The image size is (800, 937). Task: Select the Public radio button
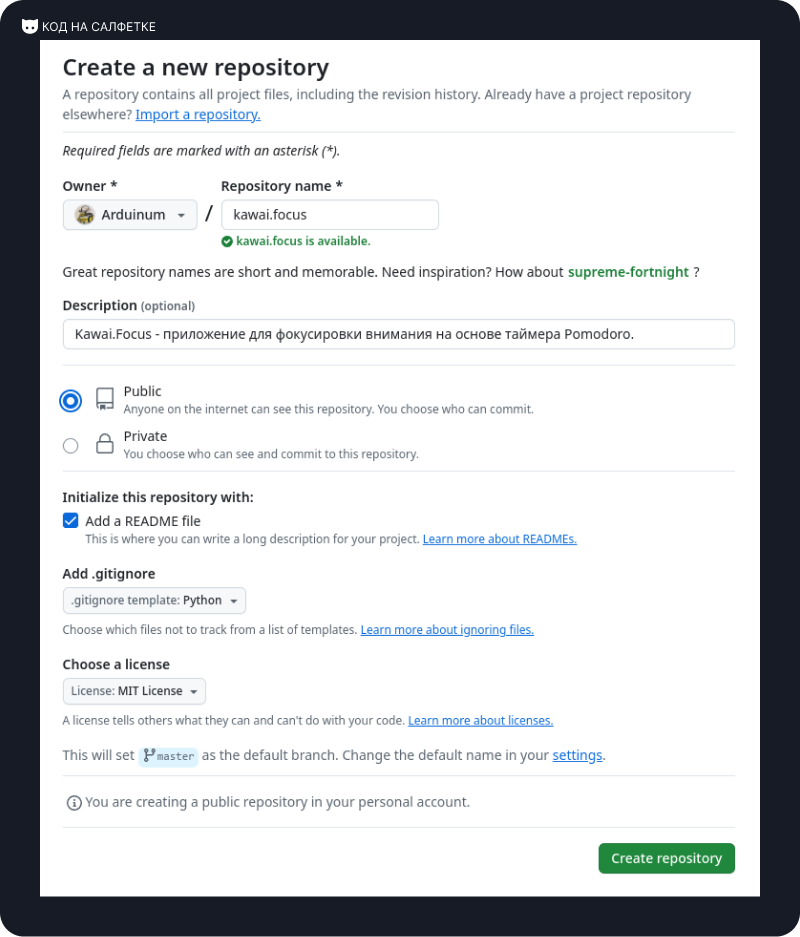71,400
